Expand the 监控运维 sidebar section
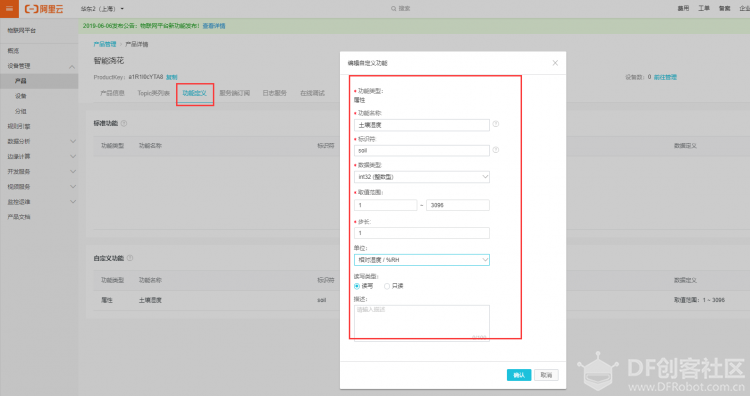This screenshot has height=396, width=750. [x=39, y=202]
